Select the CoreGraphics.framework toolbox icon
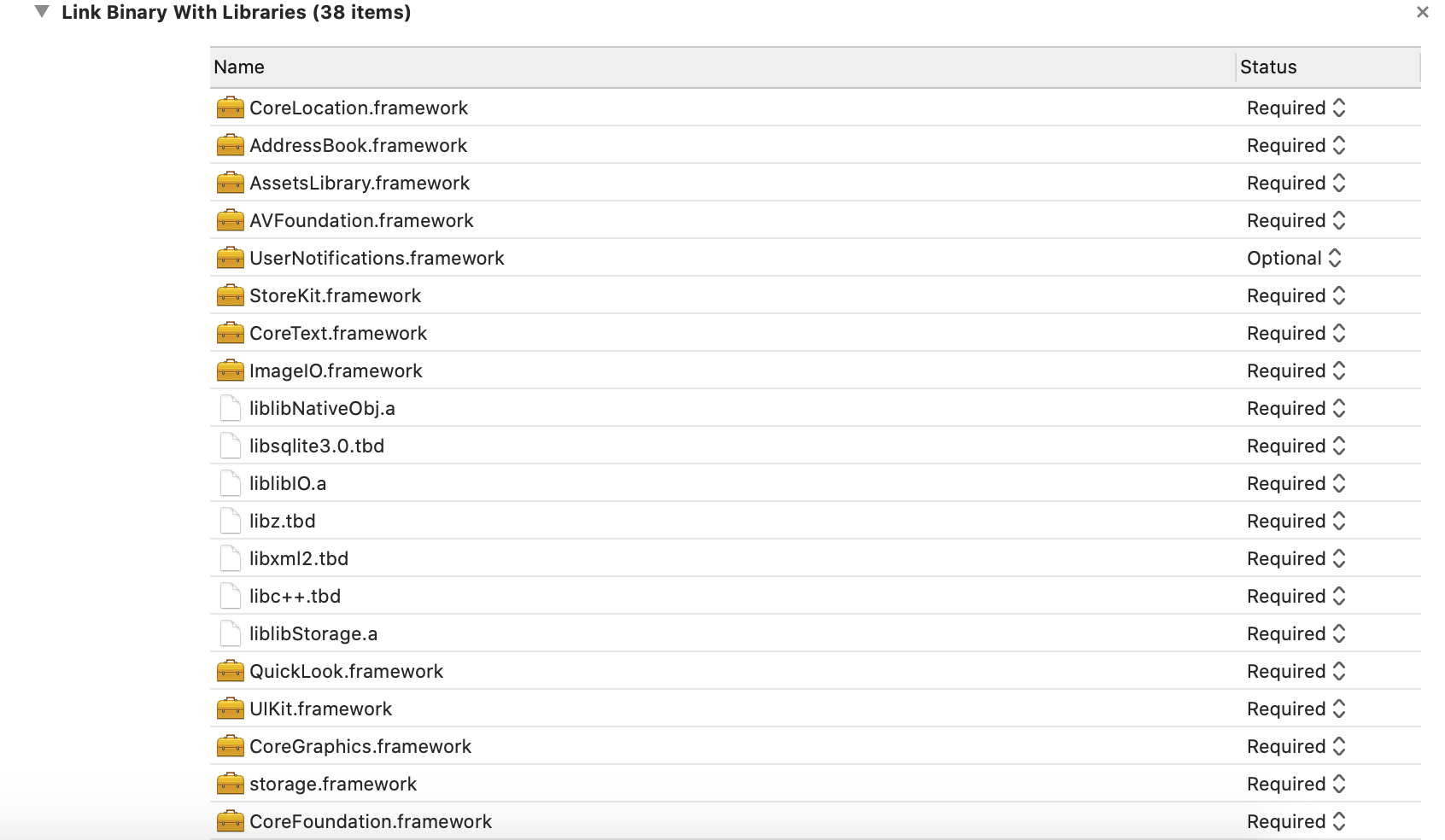1445x840 pixels. [230, 746]
